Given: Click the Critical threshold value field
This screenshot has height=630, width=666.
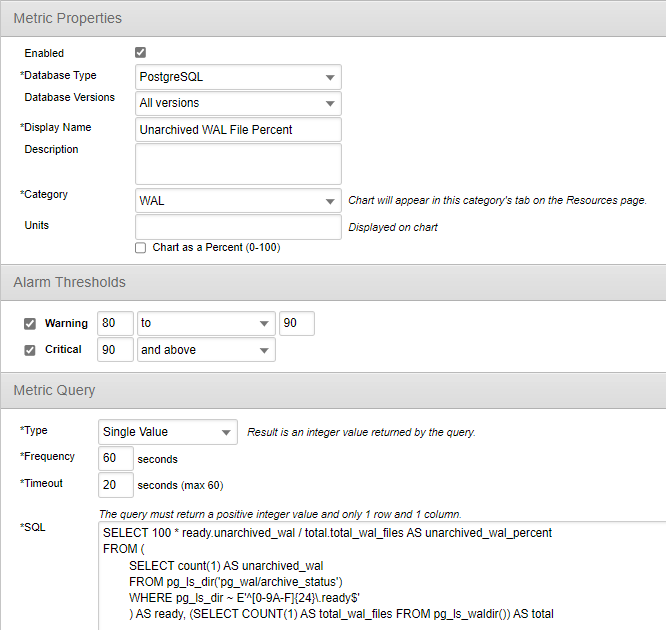Looking at the screenshot, I should (114, 350).
